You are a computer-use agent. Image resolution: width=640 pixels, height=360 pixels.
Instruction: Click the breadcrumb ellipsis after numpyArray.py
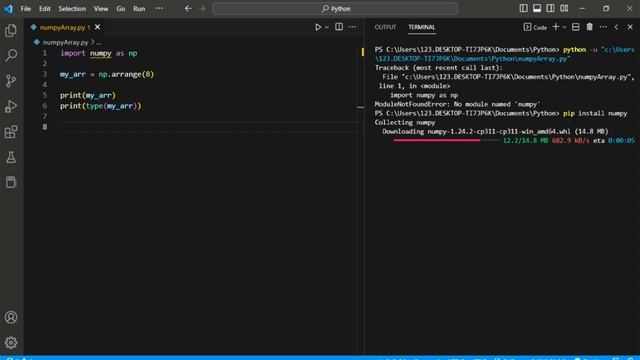tap(99, 42)
